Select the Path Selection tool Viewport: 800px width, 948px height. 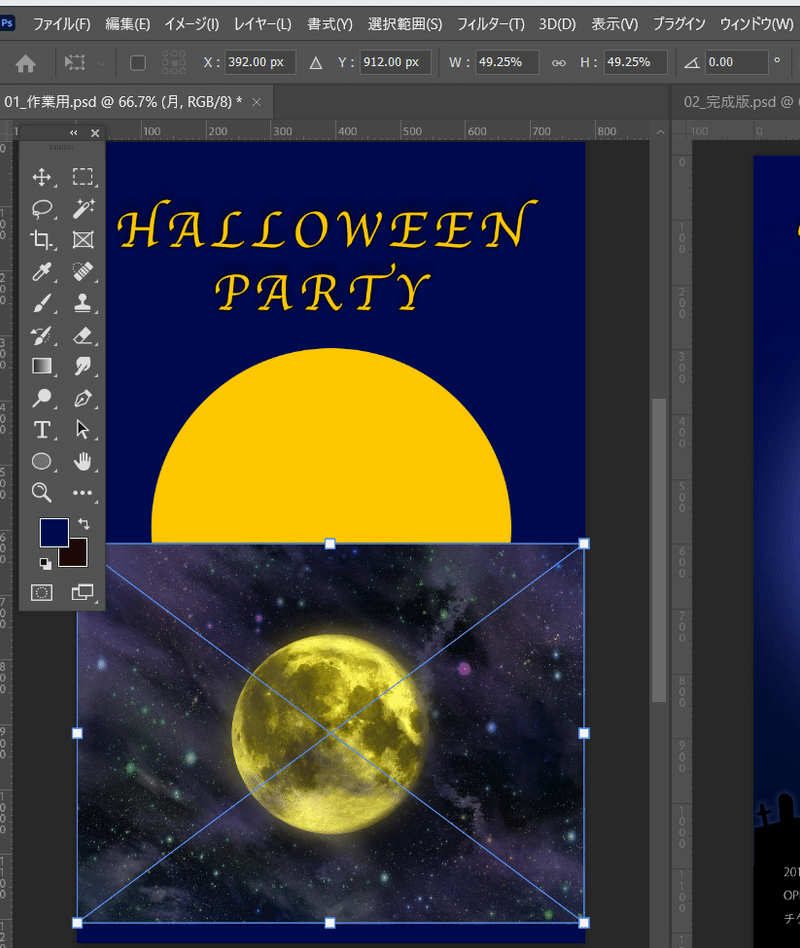coord(83,430)
